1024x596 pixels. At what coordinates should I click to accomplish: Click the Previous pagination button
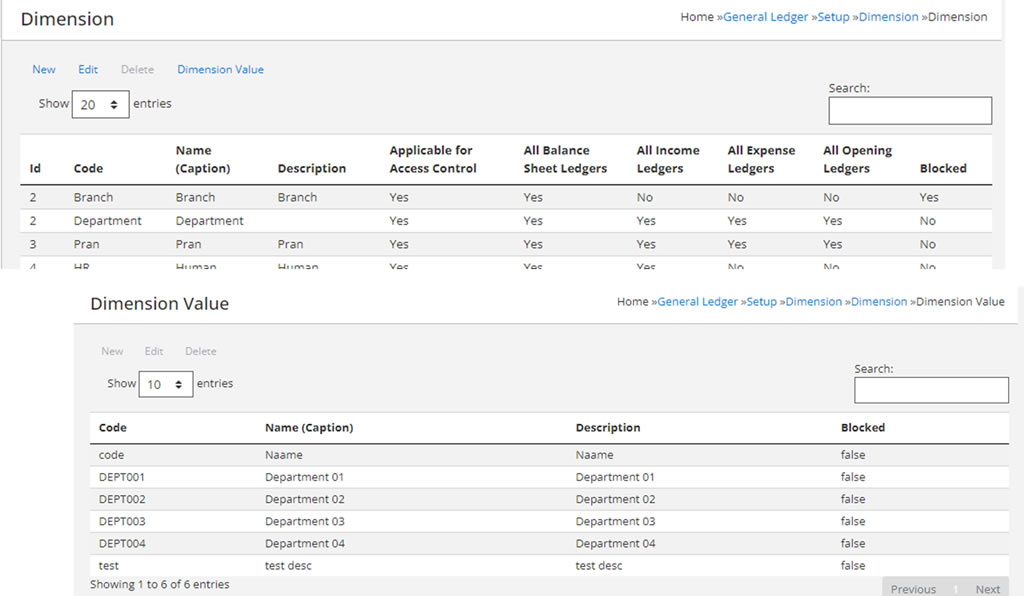pyautogui.click(x=913, y=589)
